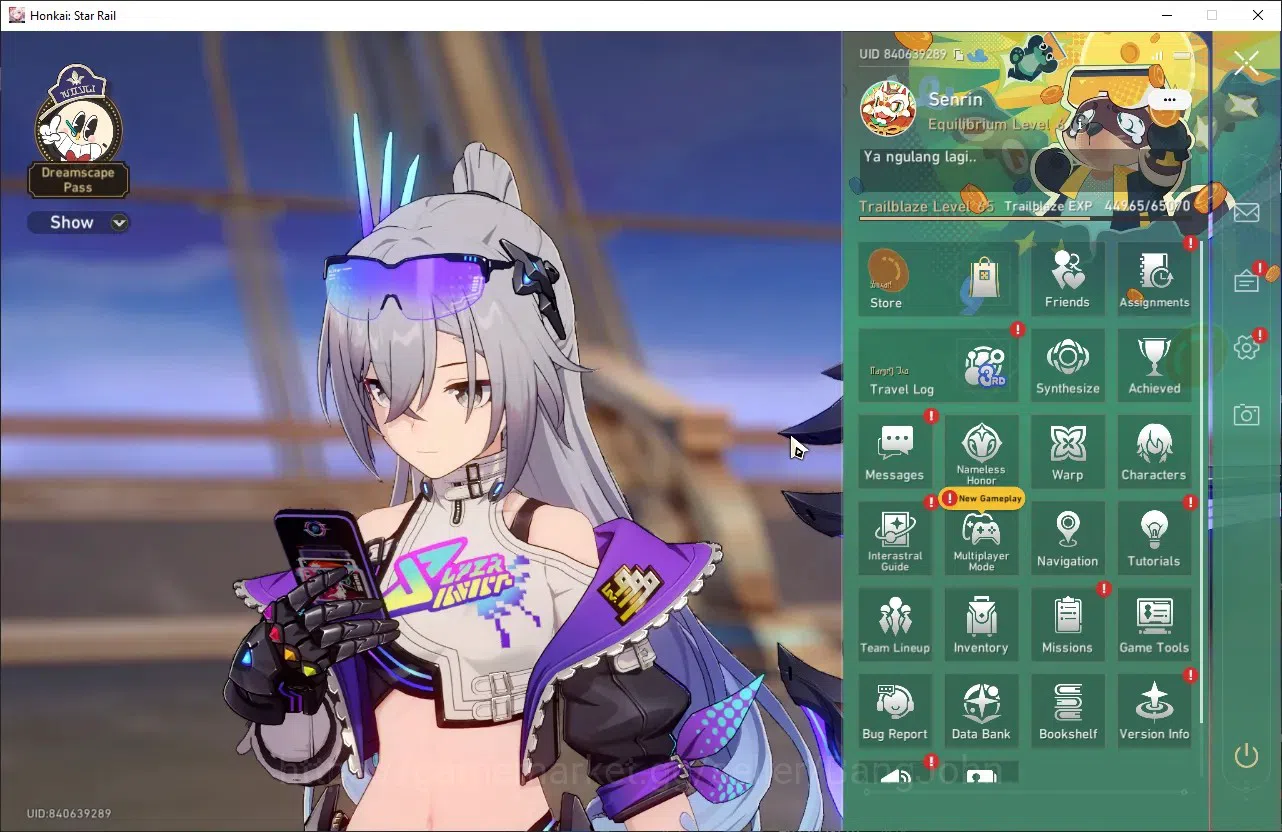1282x832 pixels.
Task: Click the EXP value "44965/65070"
Action: pos(1147,206)
